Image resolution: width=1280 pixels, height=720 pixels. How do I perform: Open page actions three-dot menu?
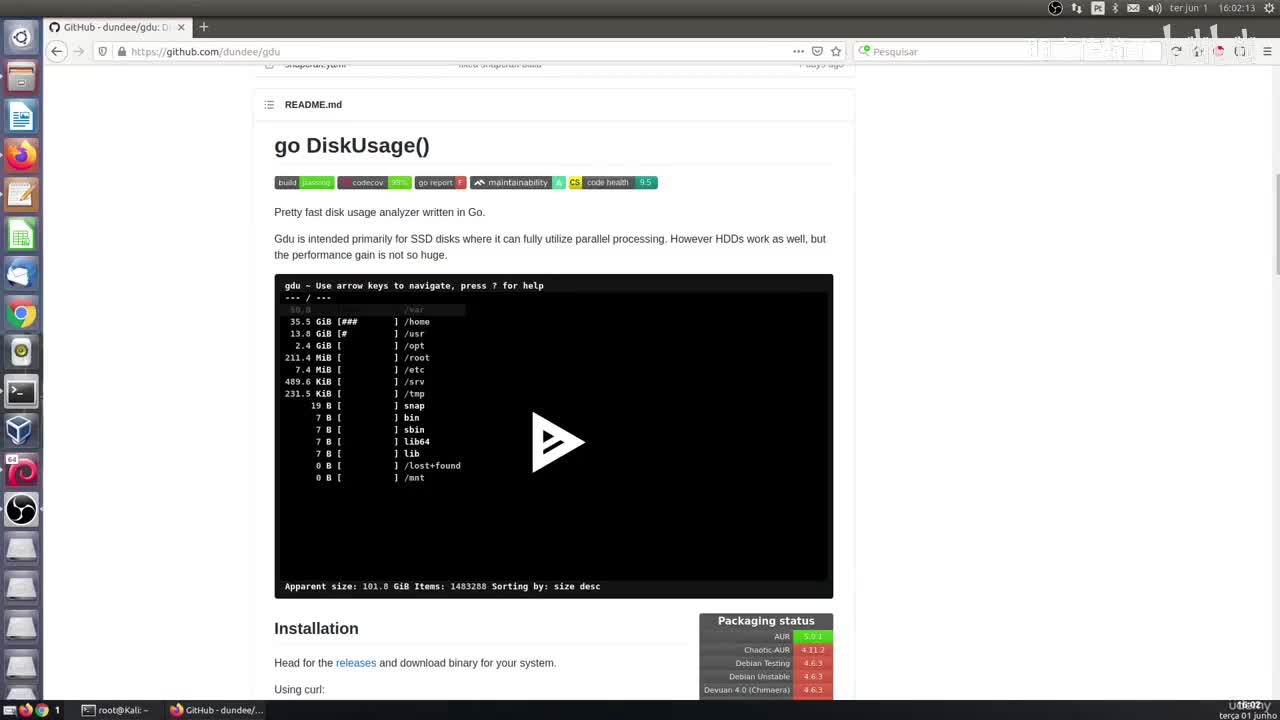pyautogui.click(x=798, y=51)
